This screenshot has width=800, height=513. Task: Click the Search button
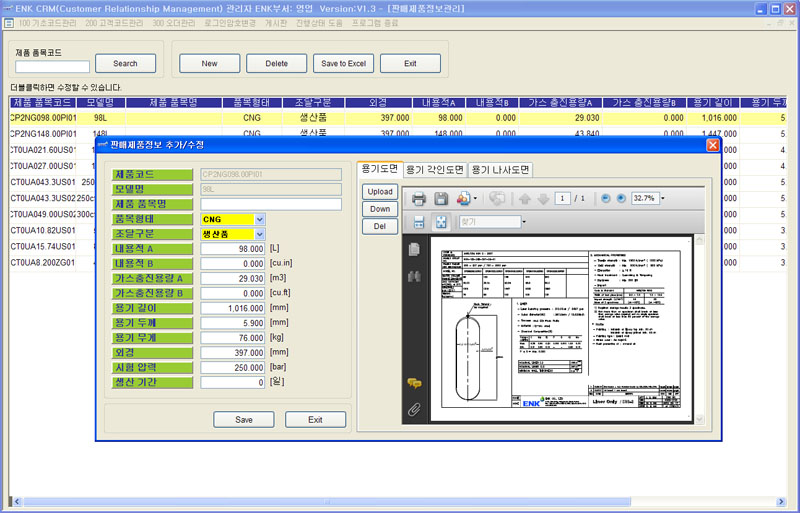(x=126, y=64)
